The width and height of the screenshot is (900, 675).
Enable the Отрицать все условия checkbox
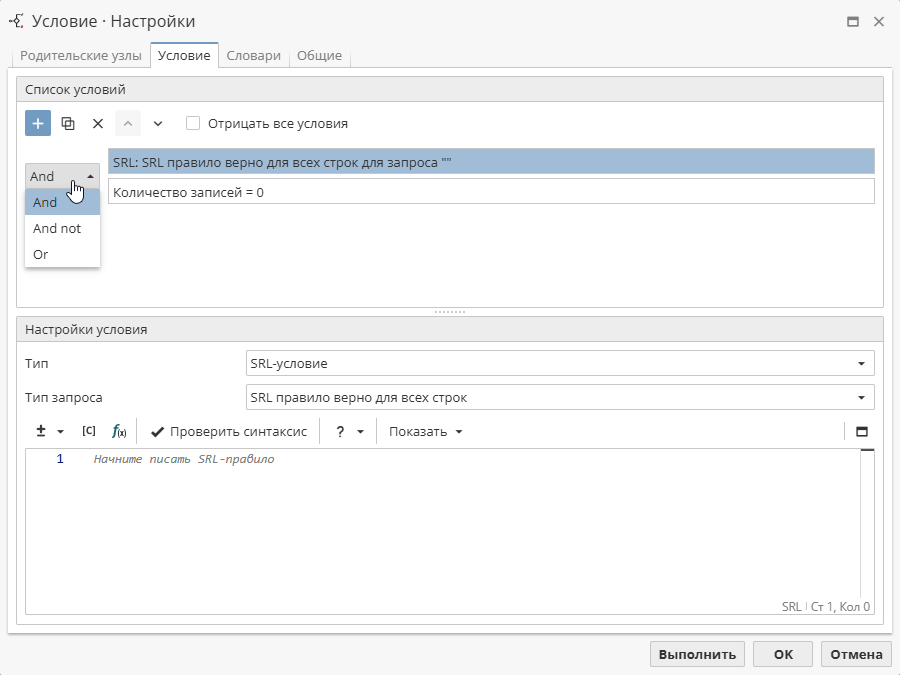click(191, 122)
